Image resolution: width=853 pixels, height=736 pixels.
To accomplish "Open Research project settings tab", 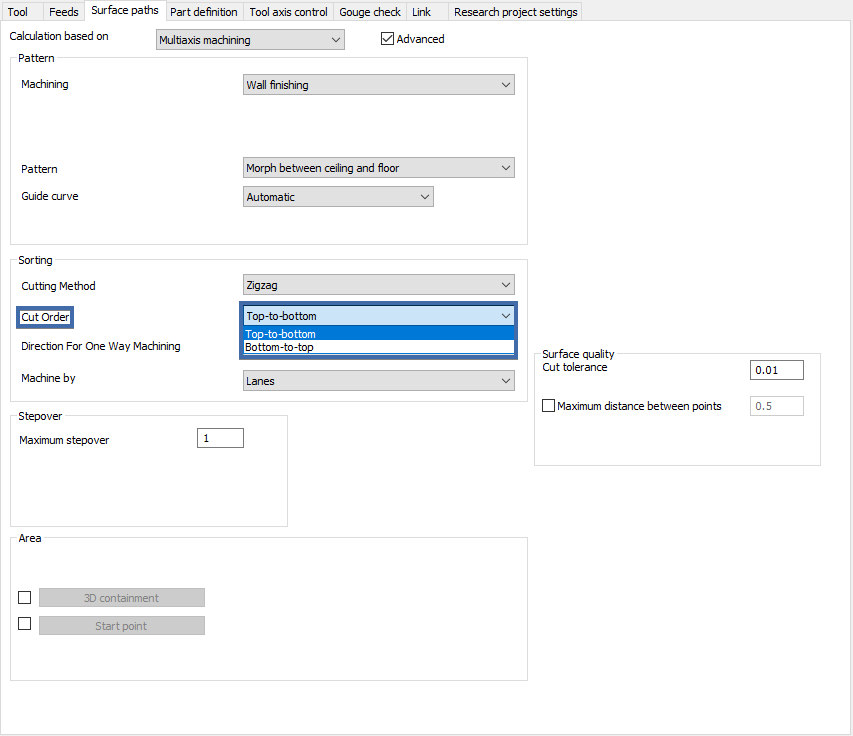I will click(x=515, y=11).
